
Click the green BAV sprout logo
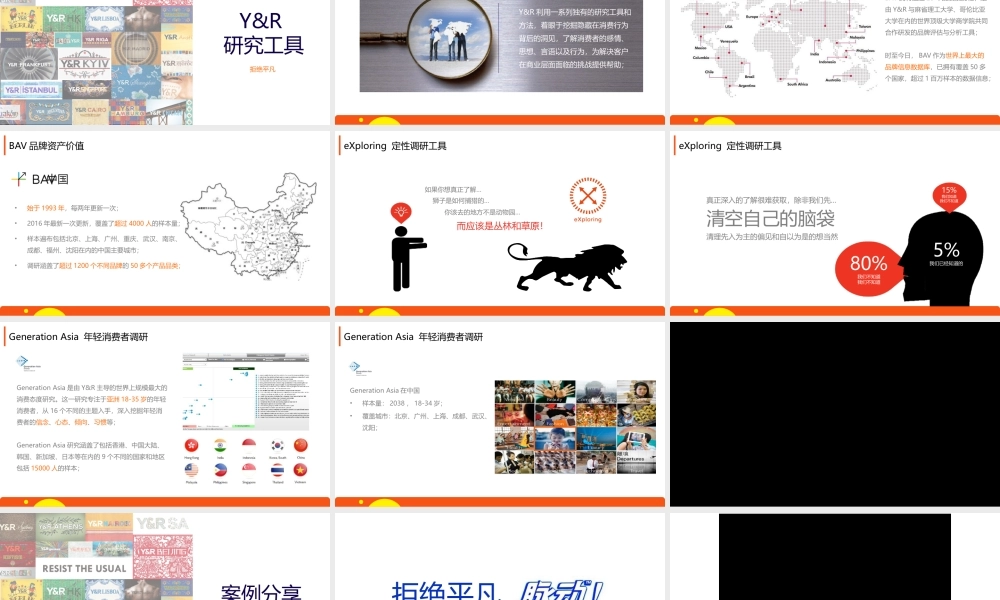18,178
